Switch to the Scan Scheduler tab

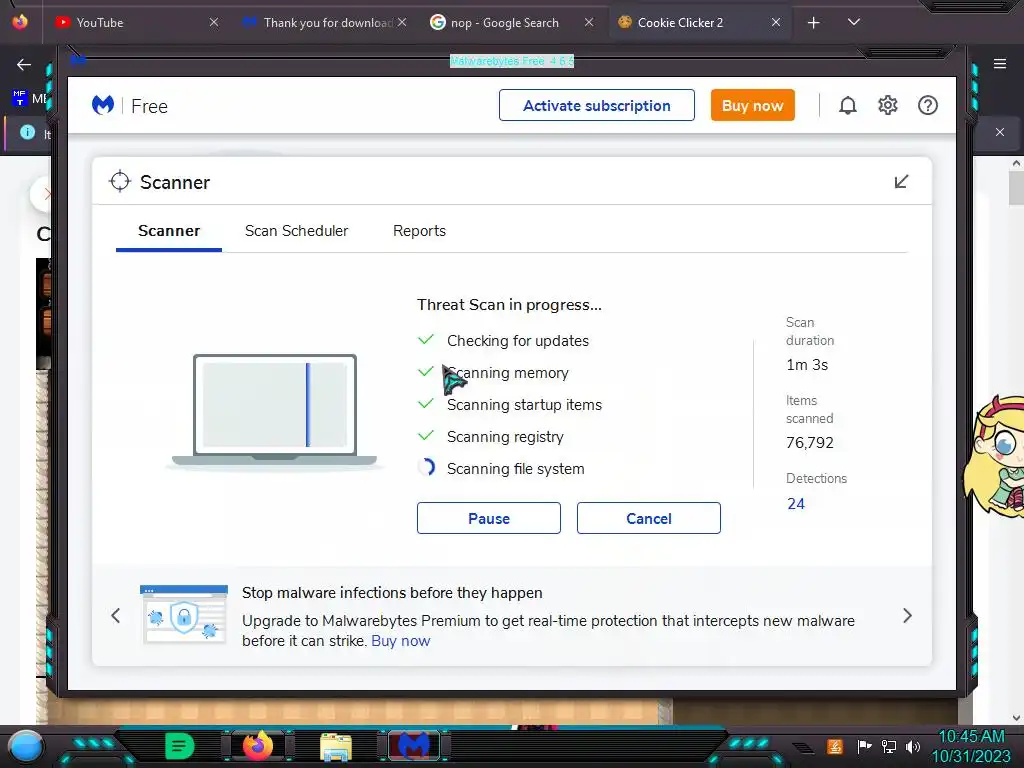pos(296,231)
